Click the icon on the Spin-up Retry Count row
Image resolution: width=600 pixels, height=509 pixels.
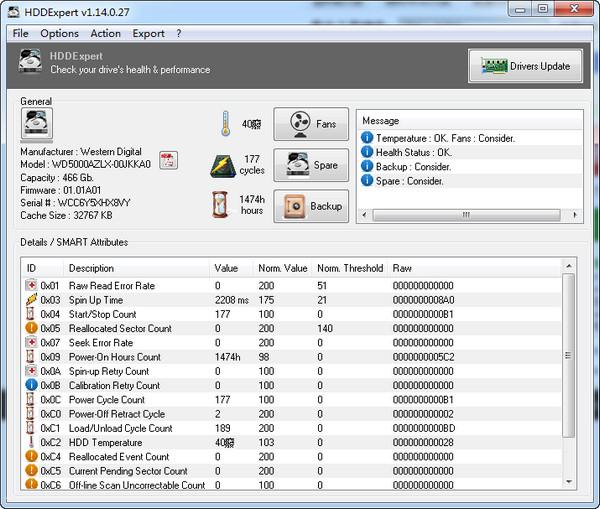[31, 370]
